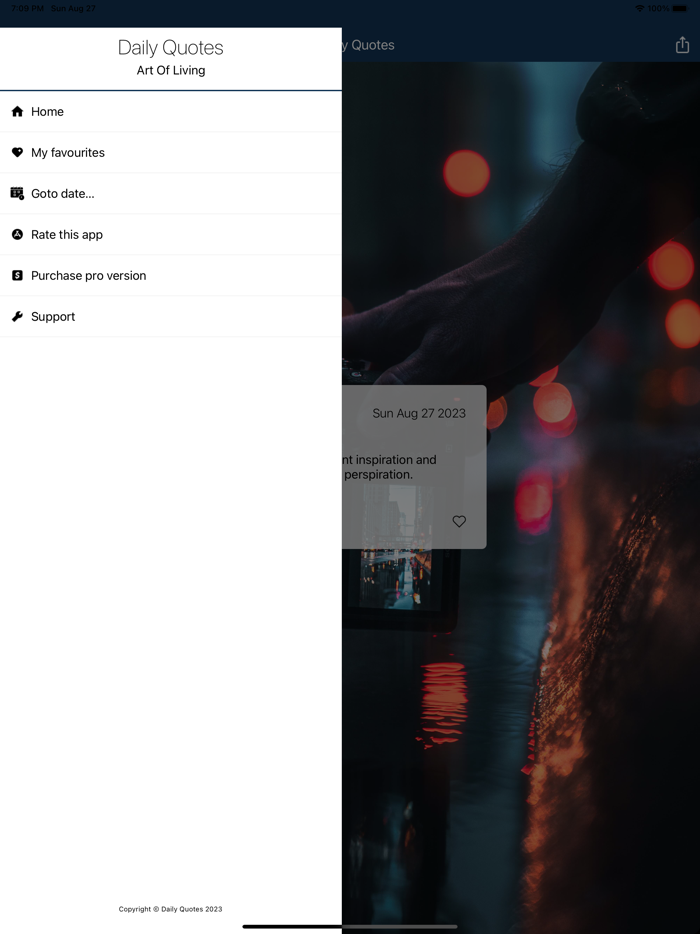The image size is (700, 934).
Task: Click the quote text about inspiration and perspiration
Action: pos(389,467)
